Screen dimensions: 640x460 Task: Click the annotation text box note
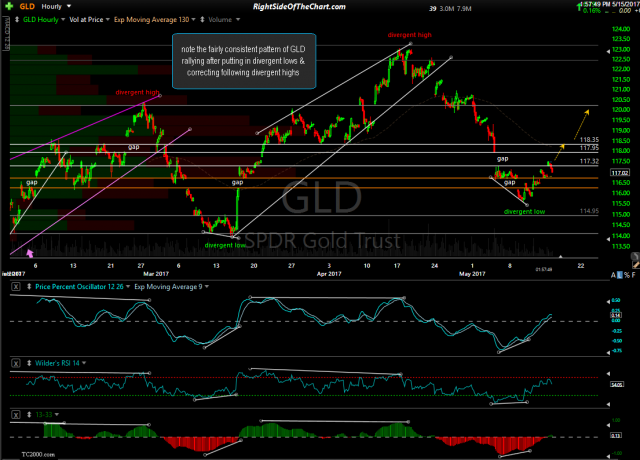click(x=244, y=61)
